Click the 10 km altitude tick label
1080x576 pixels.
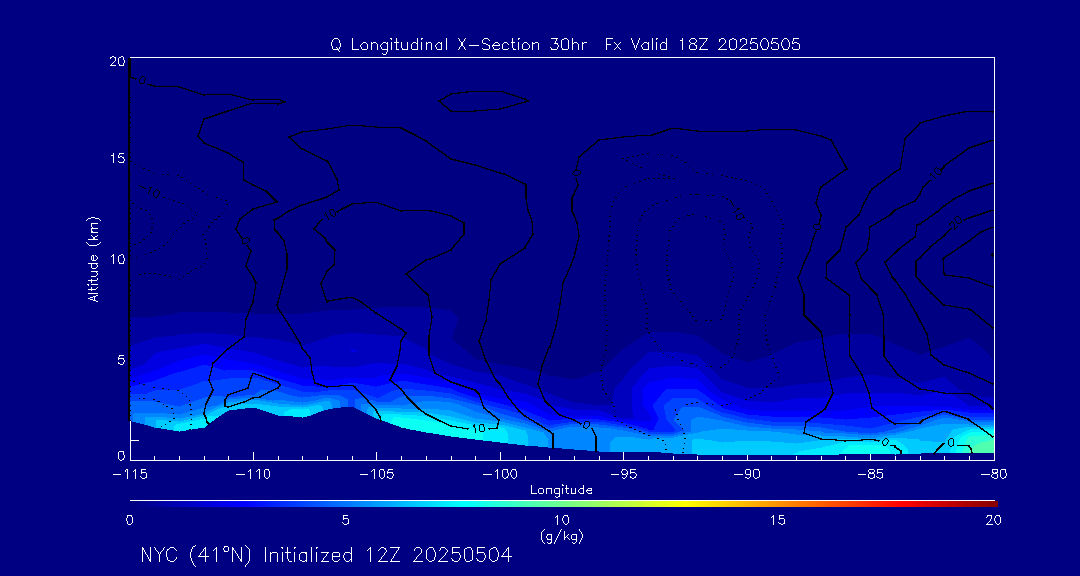coord(115,259)
